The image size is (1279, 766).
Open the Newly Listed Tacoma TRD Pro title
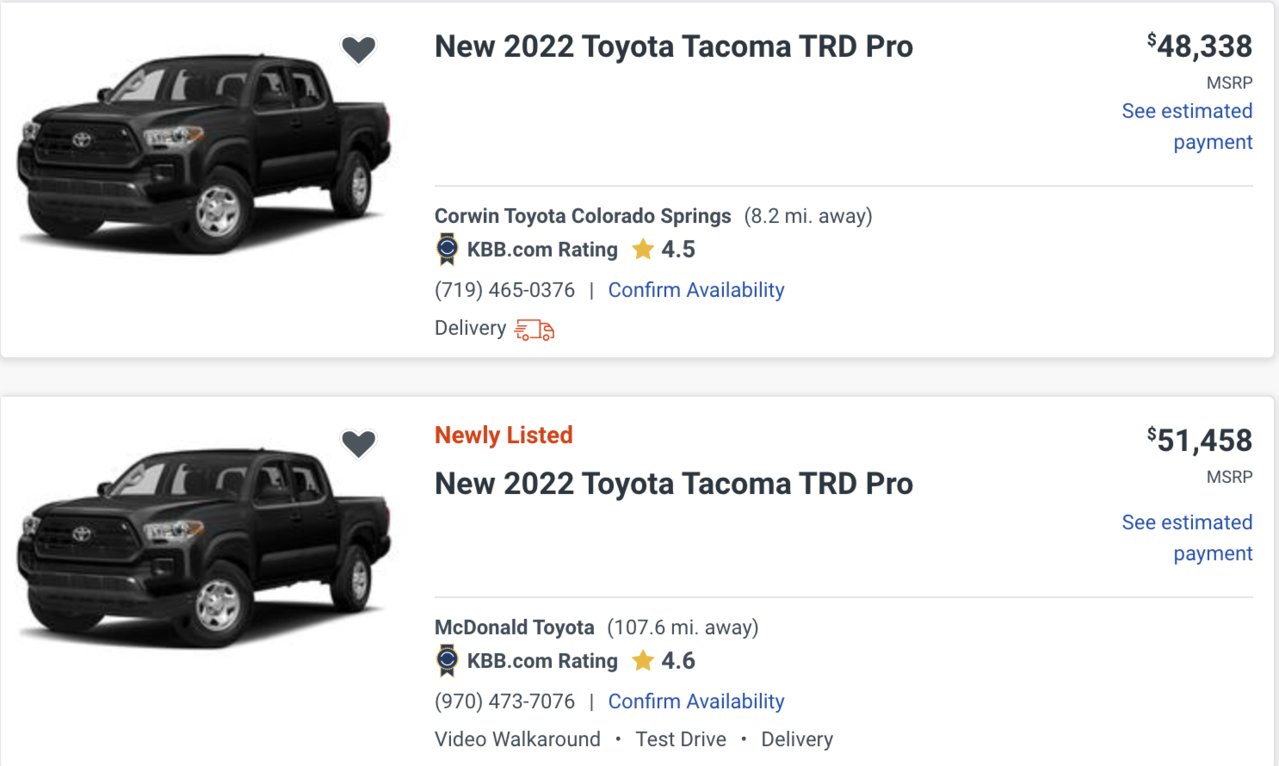673,484
